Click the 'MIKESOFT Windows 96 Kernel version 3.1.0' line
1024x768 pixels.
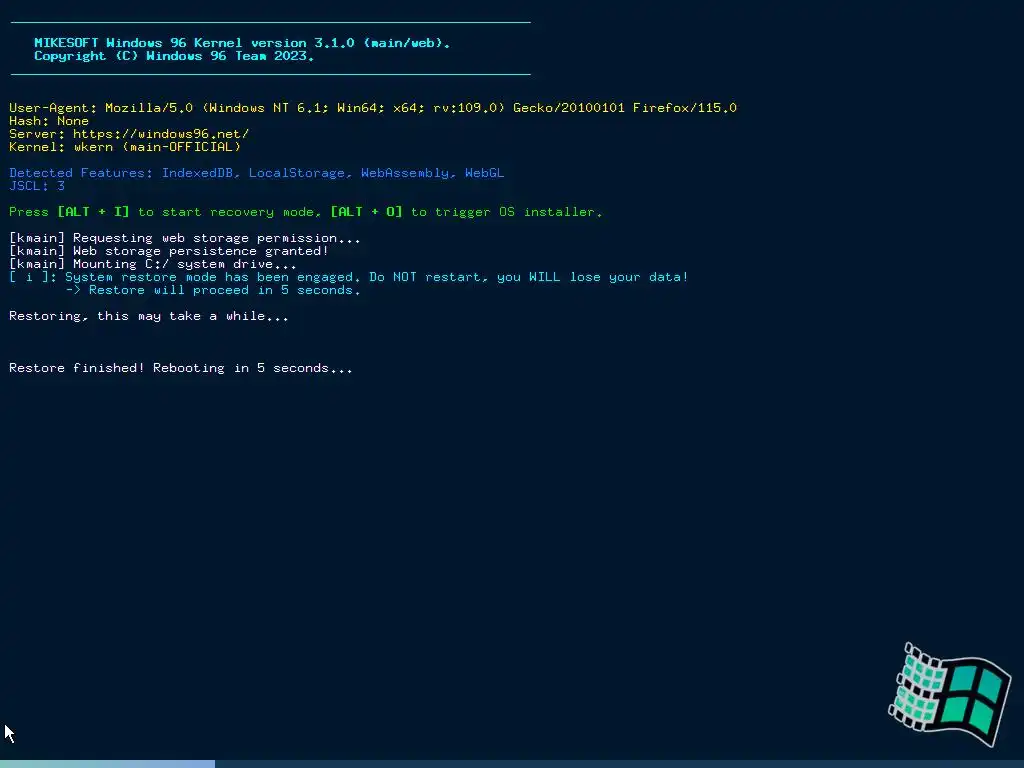[x=242, y=42]
